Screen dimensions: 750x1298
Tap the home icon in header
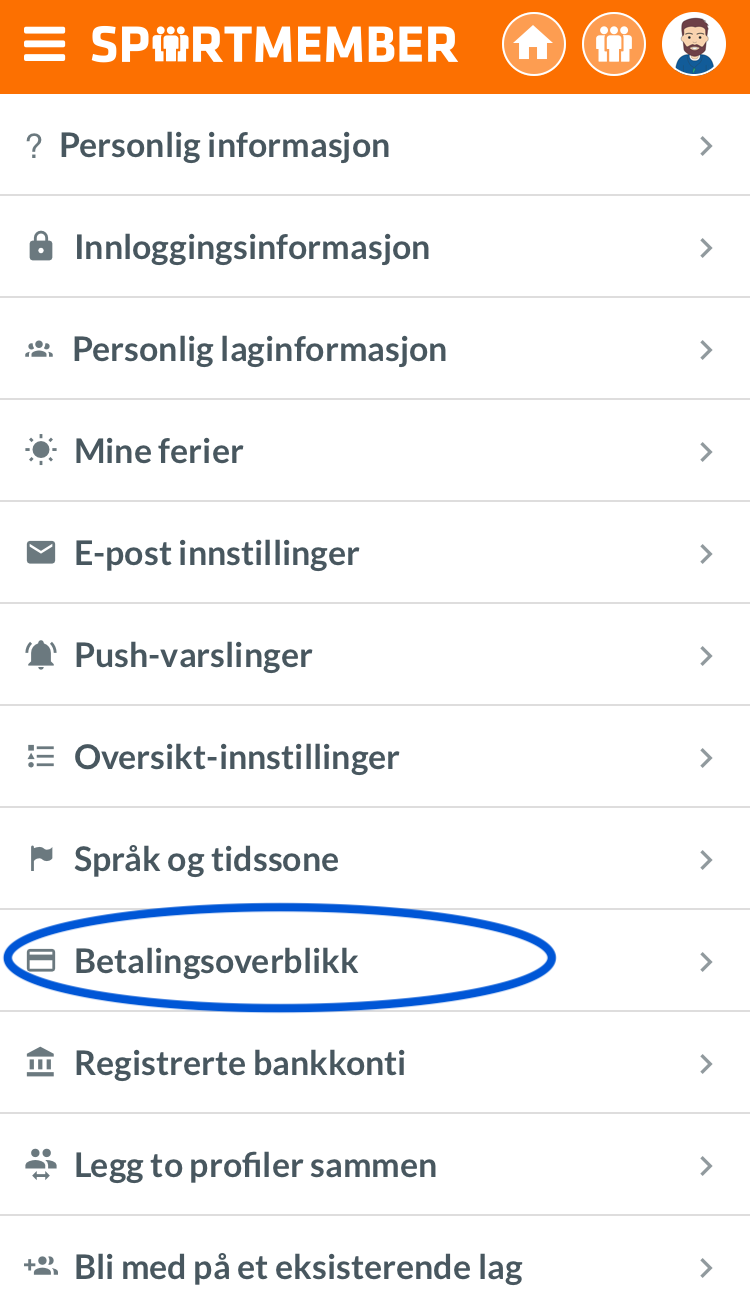[534, 45]
